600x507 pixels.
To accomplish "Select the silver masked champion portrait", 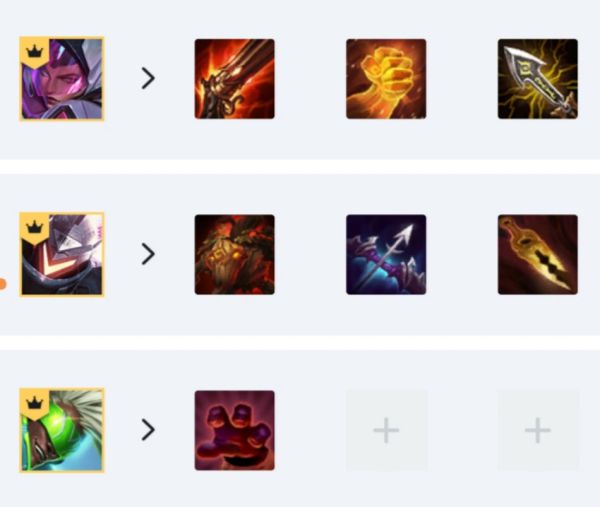I will click(62, 254).
